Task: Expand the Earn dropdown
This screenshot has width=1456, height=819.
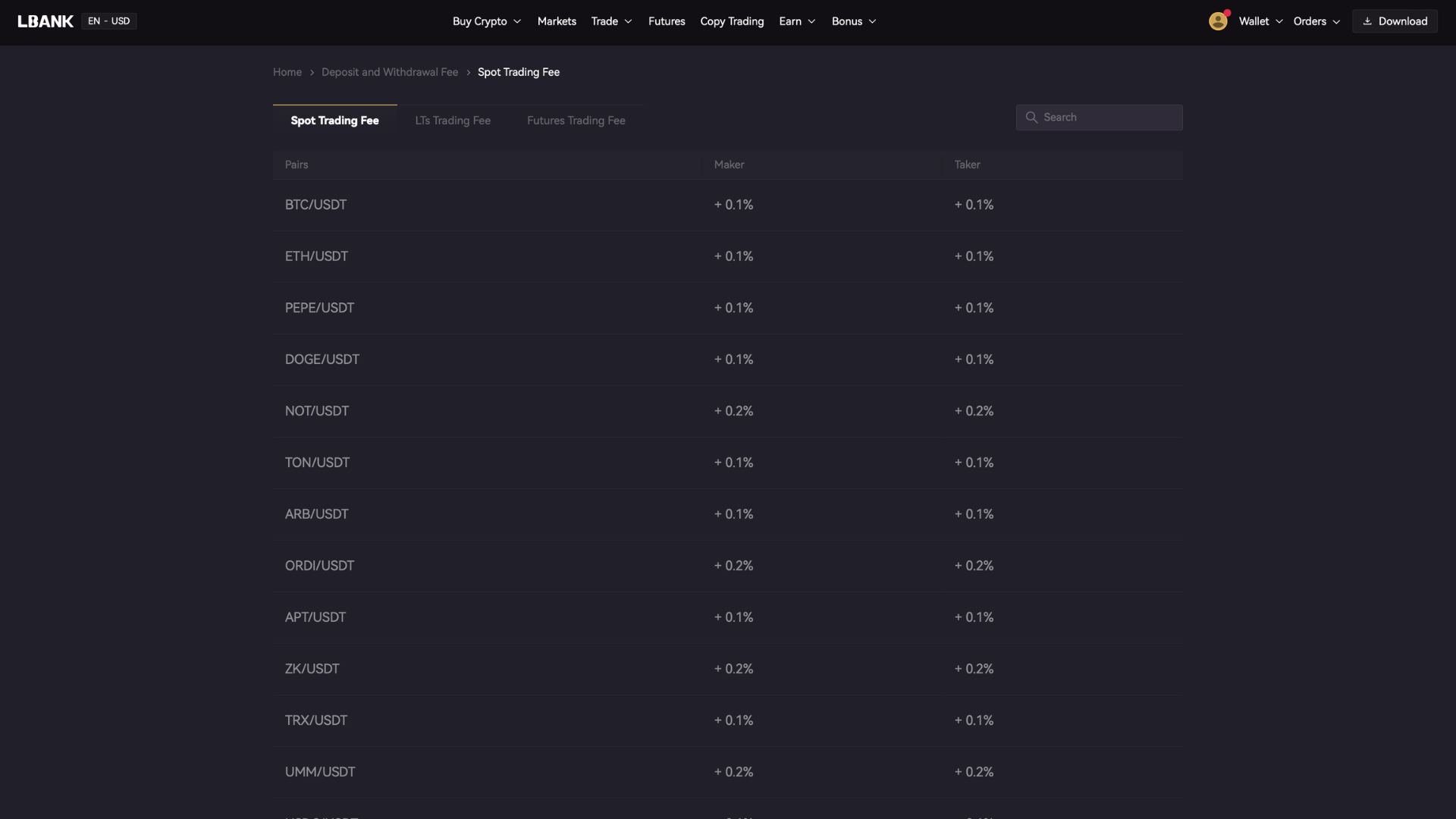Action: point(796,20)
